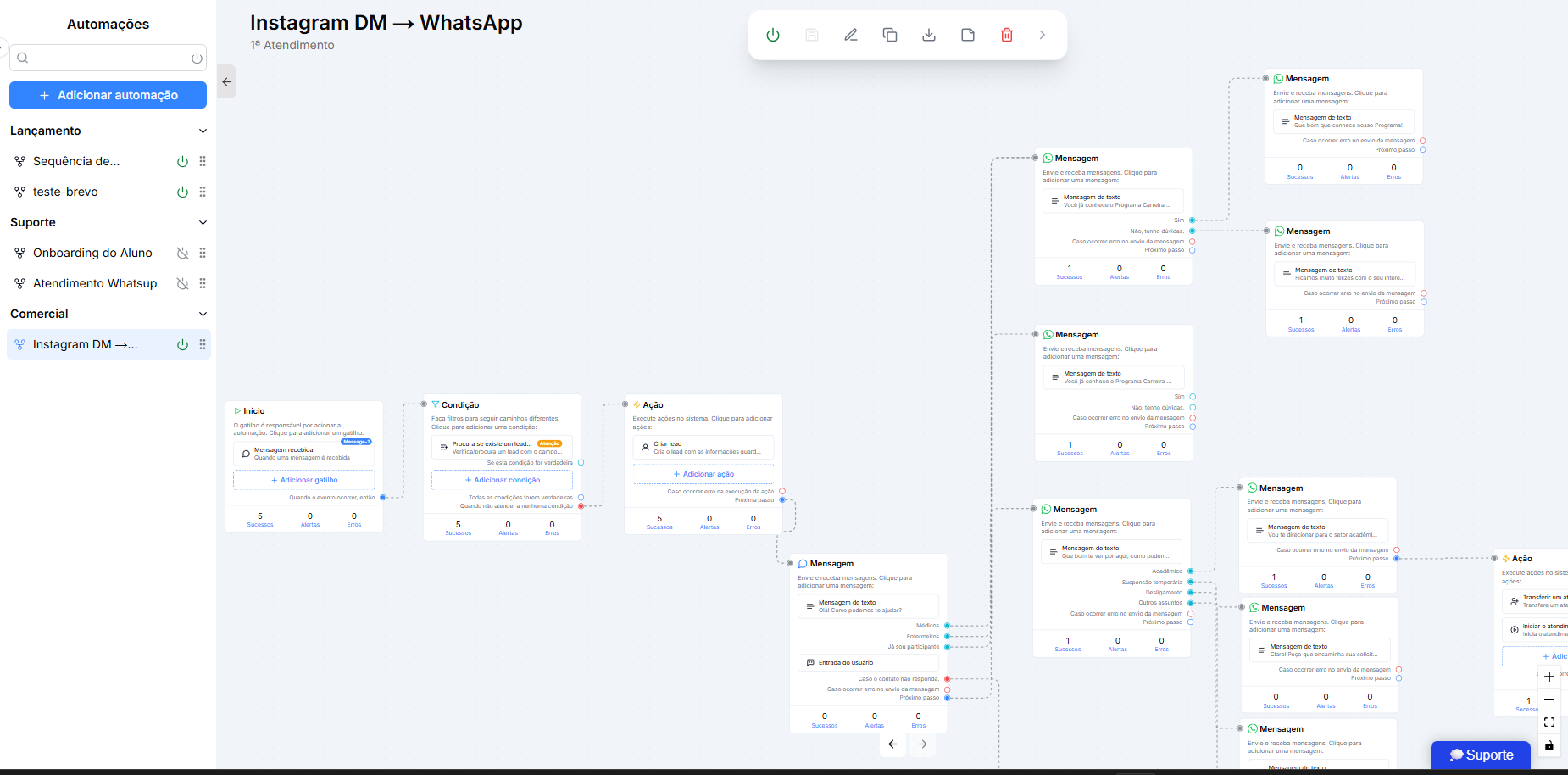This screenshot has height=775, width=1568.
Task: Toggle the automation power in the top toolbar
Action: [x=773, y=35]
